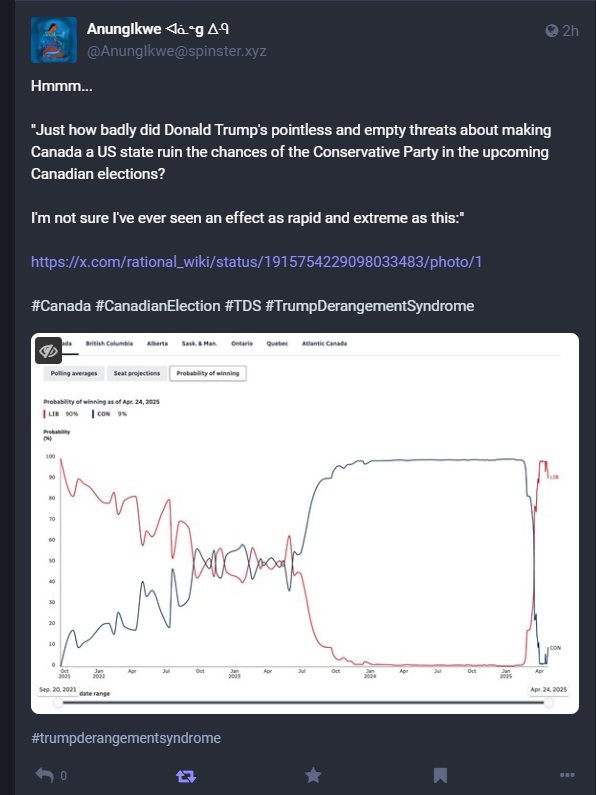Click the right date range slider handle

548,703
